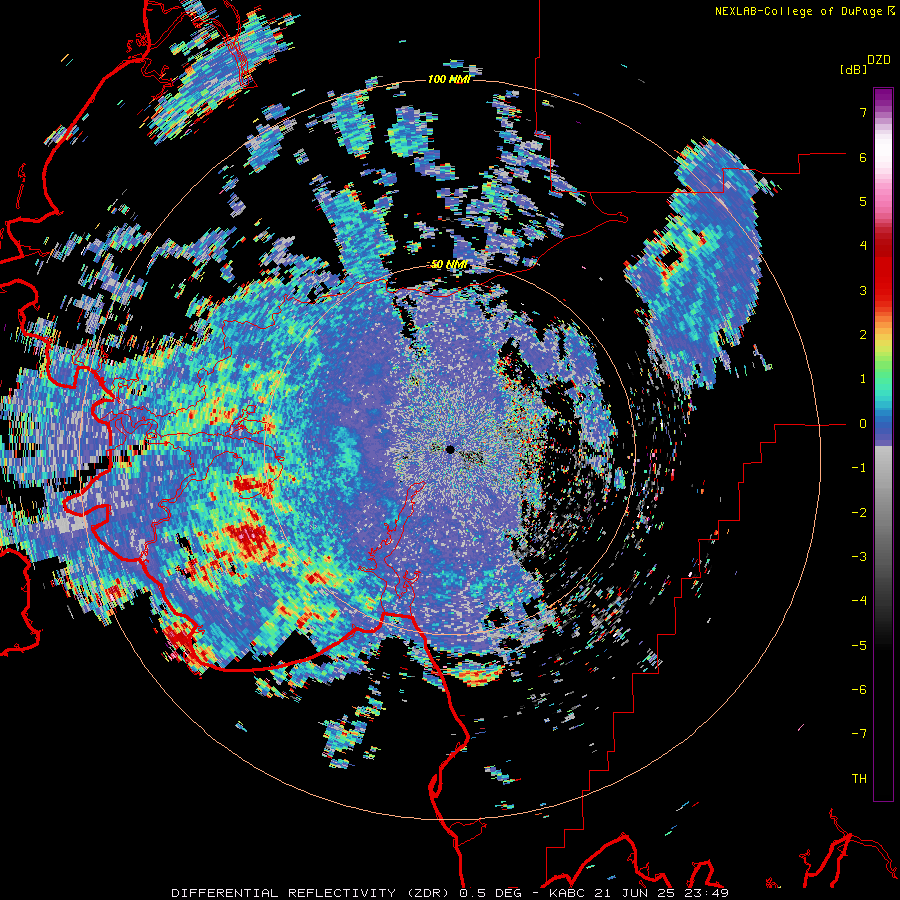Click the '-5' value on the color scale
Screen dimensions: 900x900
click(x=859, y=645)
